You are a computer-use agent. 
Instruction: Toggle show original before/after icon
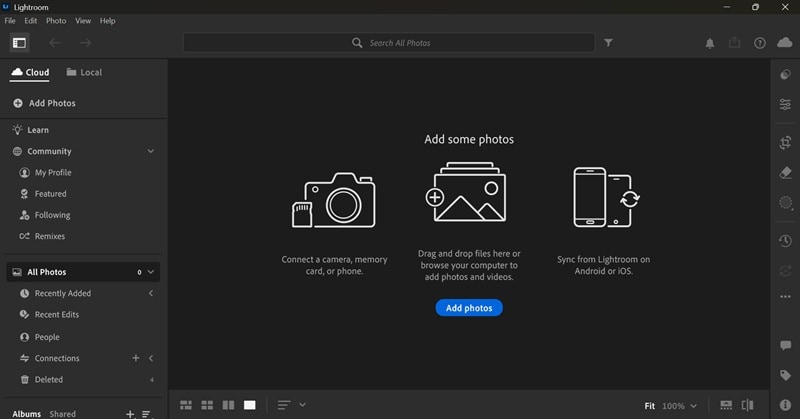pyautogui.click(x=747, y=405)
